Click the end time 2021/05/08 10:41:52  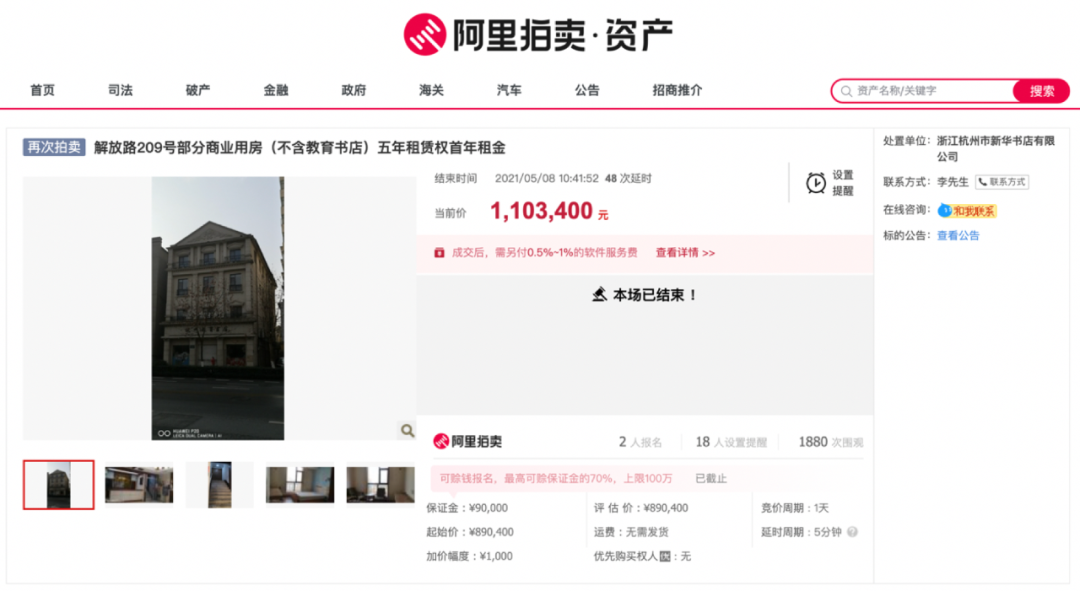(547, 178)
